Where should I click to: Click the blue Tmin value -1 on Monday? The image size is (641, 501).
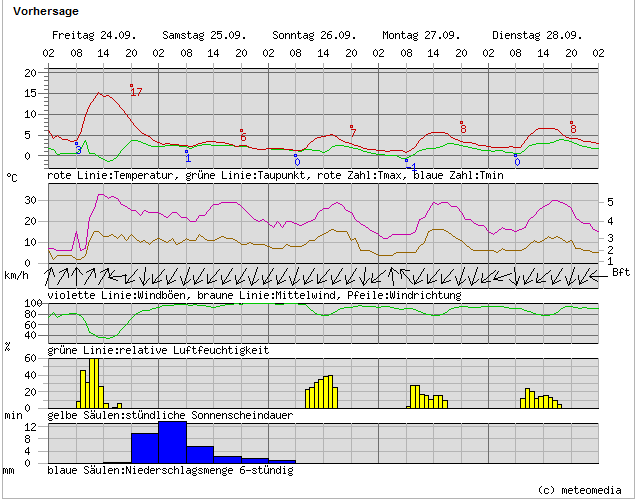click(x=412, y=167)
